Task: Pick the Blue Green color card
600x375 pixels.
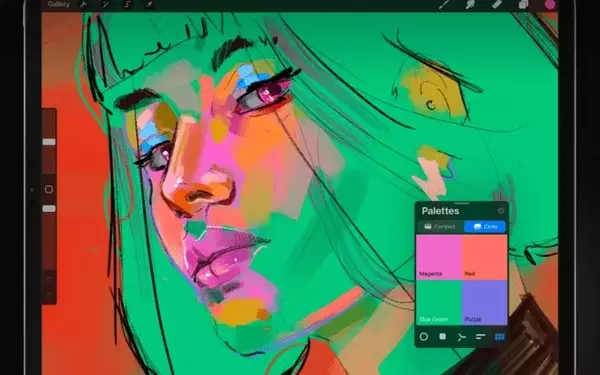Action: click(439, 303)
